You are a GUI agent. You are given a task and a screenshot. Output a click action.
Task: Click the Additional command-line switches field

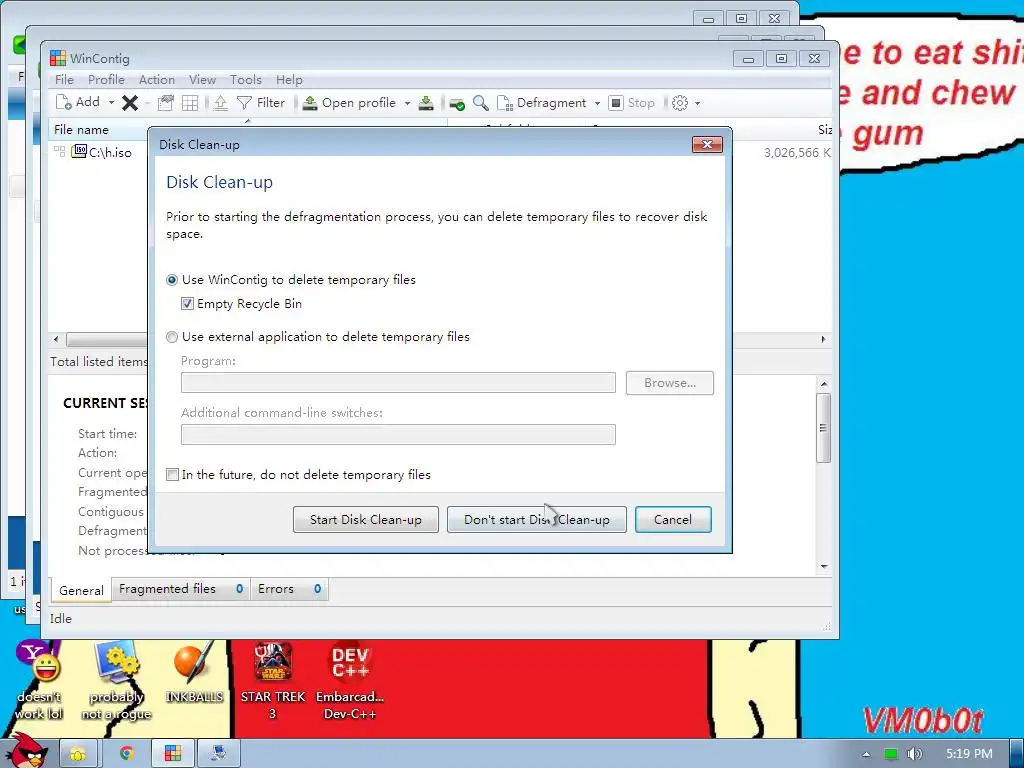[398, 434]
